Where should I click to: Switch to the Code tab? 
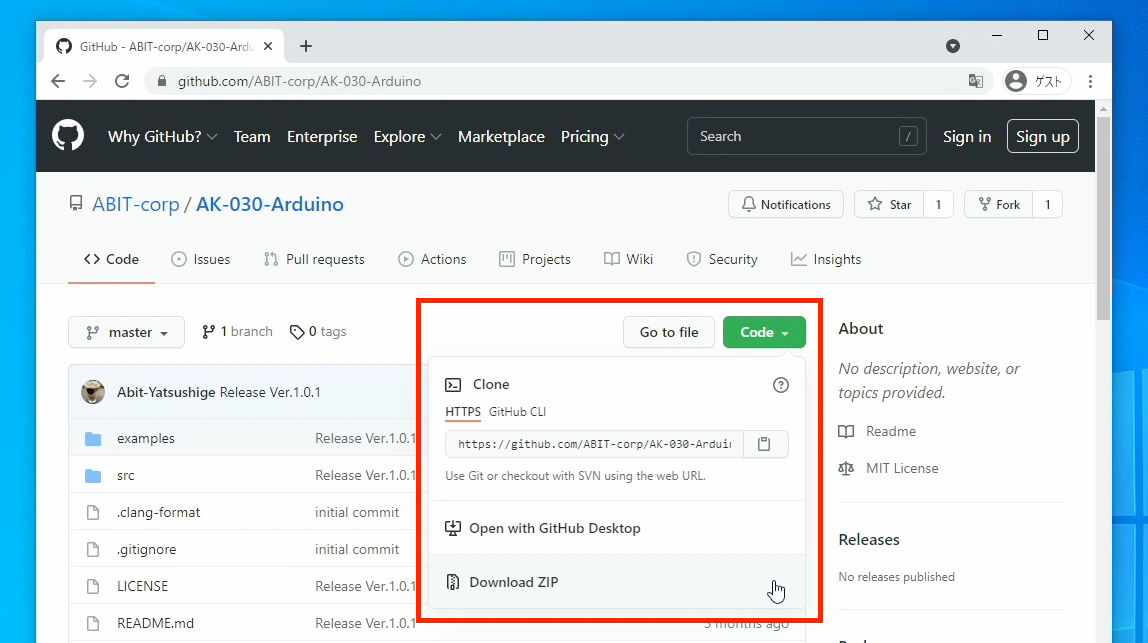coord(111,259)
